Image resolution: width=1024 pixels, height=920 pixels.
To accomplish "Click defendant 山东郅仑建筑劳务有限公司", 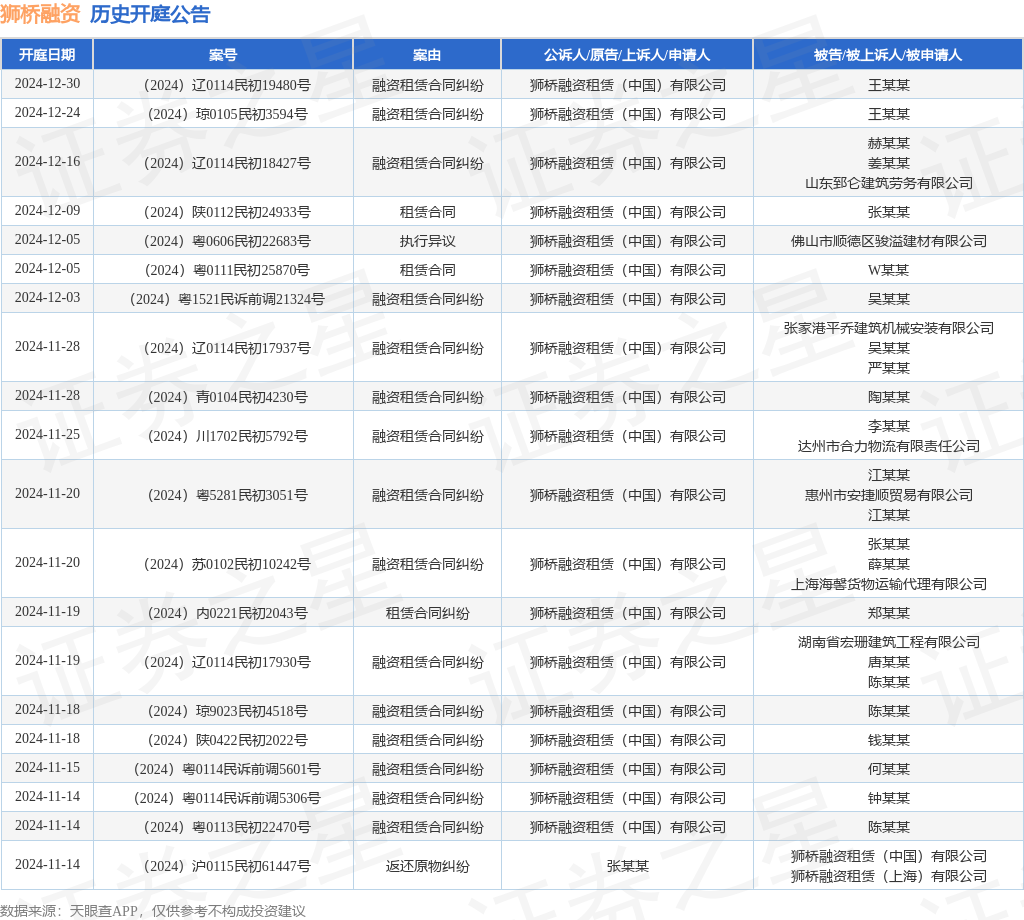I will click(889, 183).
